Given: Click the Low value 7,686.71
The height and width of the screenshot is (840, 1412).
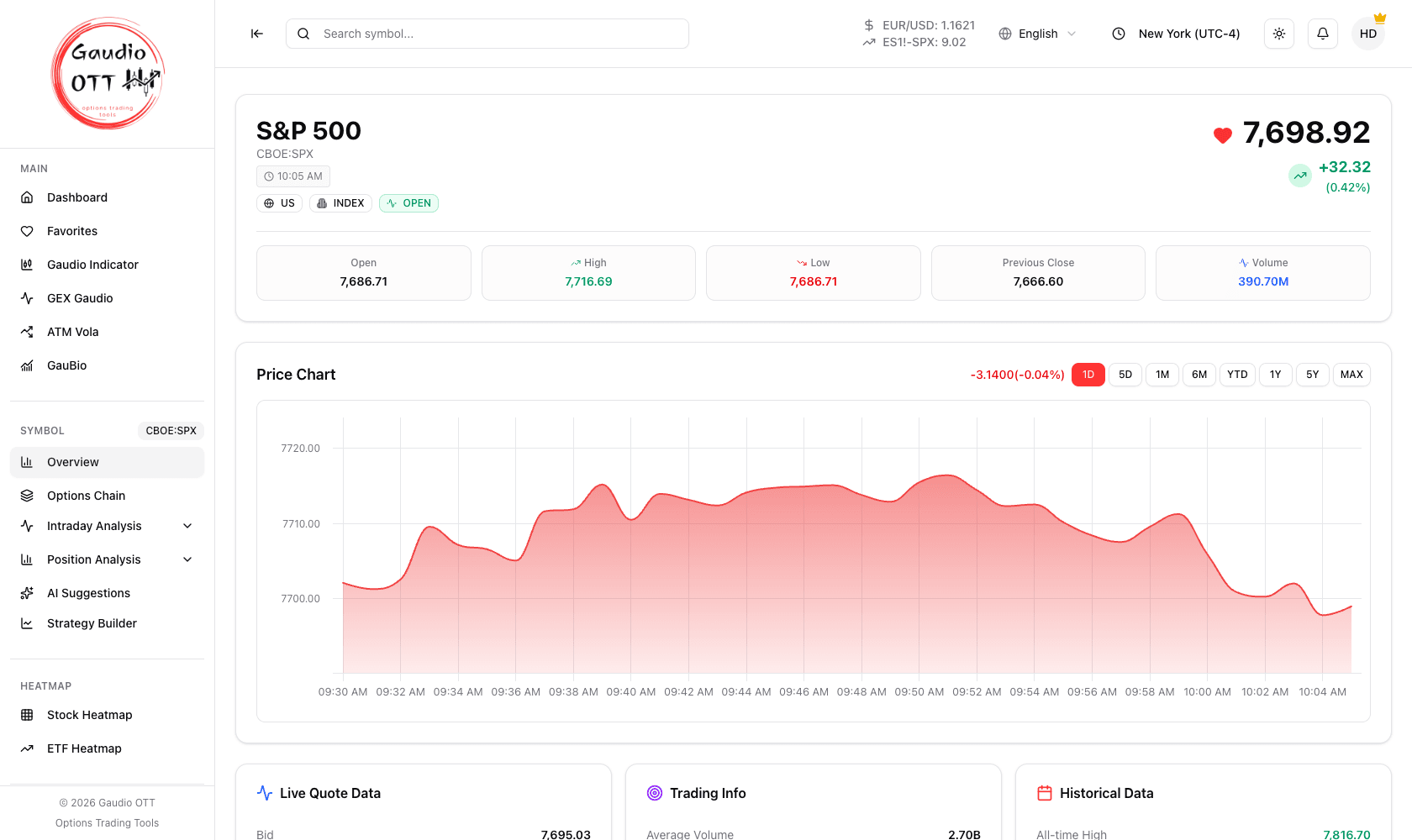Looking at the screenshot, I should tap(814, 281).
